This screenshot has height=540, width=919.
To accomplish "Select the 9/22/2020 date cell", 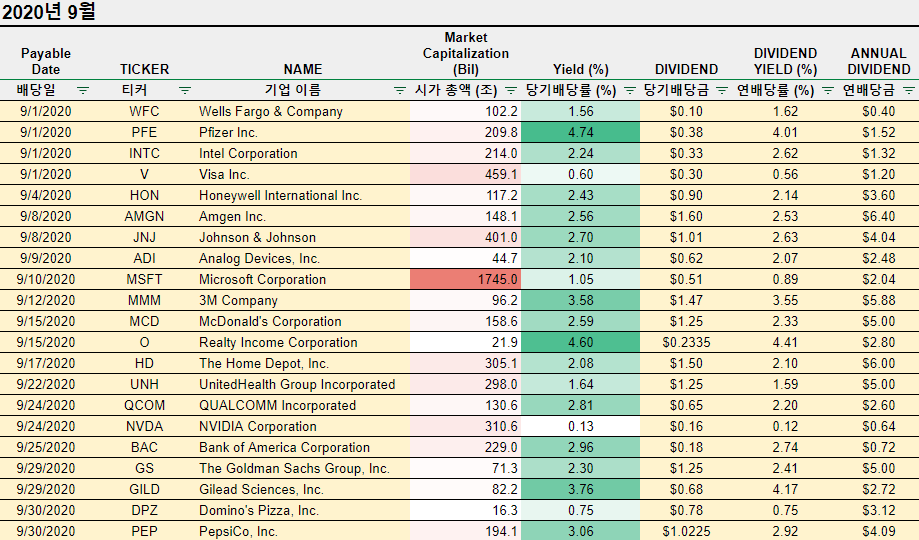I will 46,385.
